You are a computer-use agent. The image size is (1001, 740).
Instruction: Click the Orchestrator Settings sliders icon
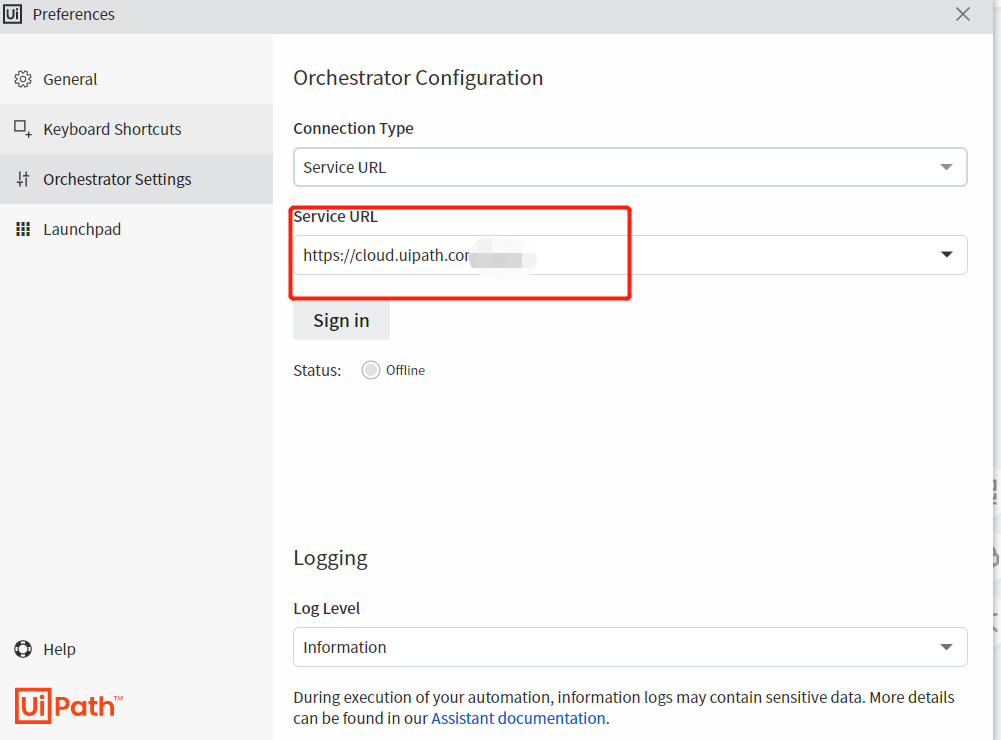coord(23,179)
